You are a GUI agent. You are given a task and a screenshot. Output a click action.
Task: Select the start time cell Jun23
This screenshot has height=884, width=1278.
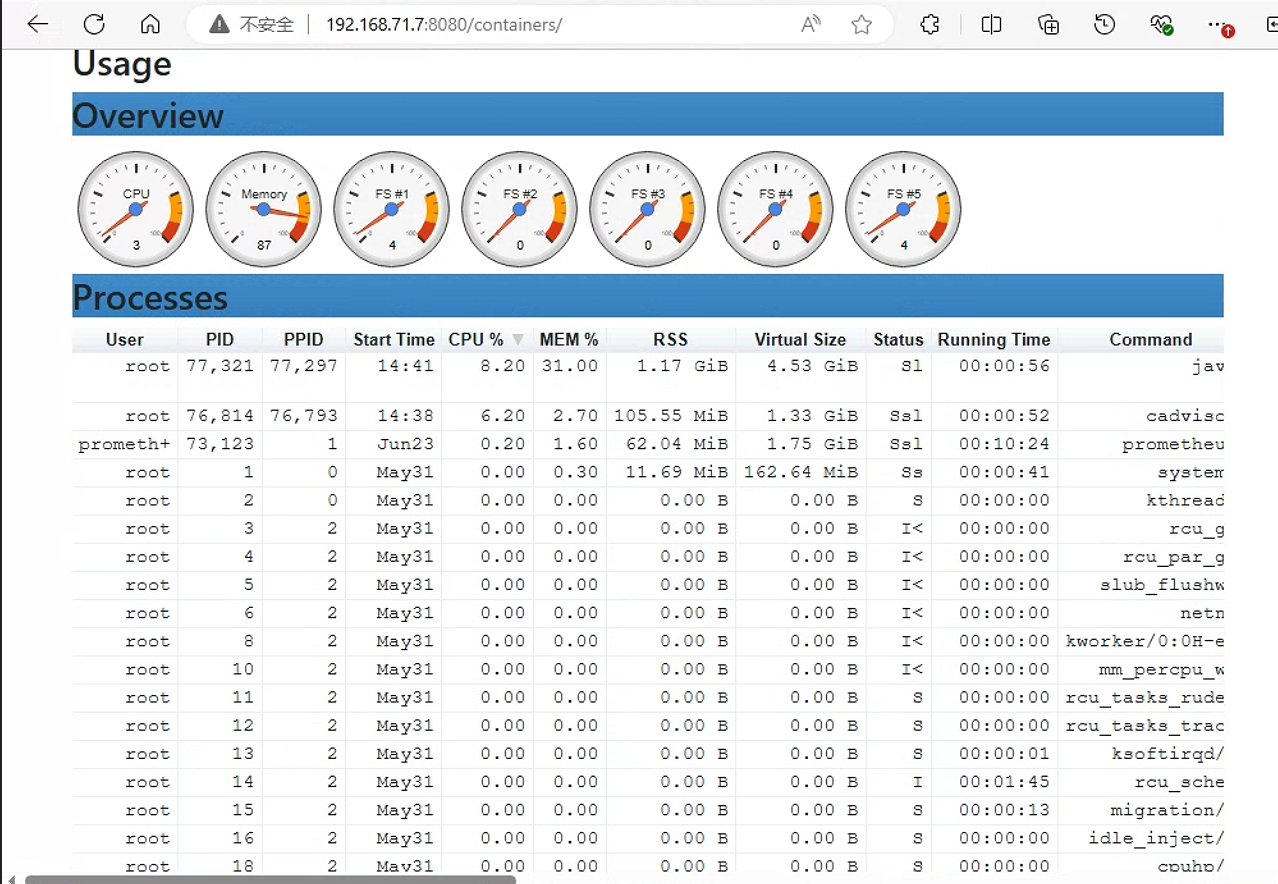pyautogui.click(x=406, y=444)
